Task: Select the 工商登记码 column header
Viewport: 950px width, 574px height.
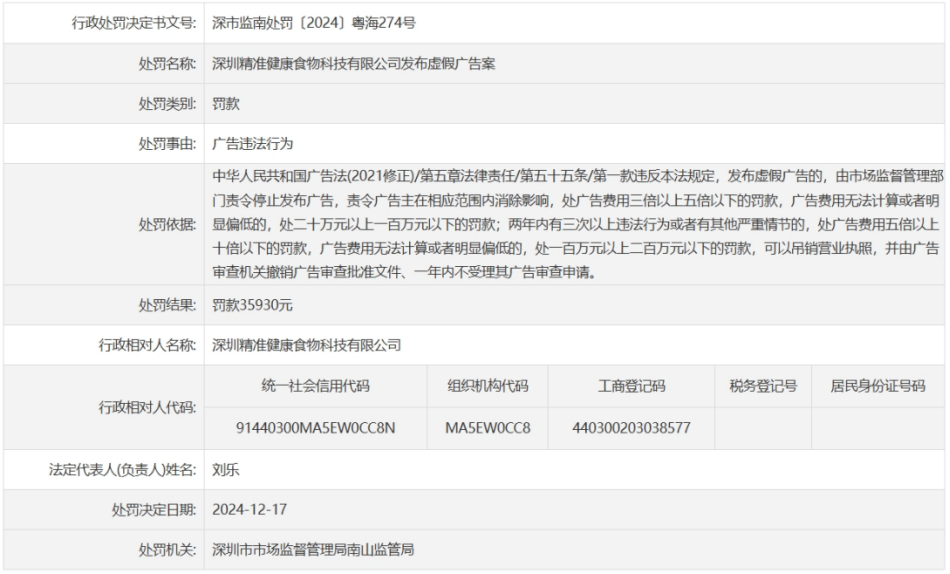Action: pyautogui.click(x=624, y=386)
